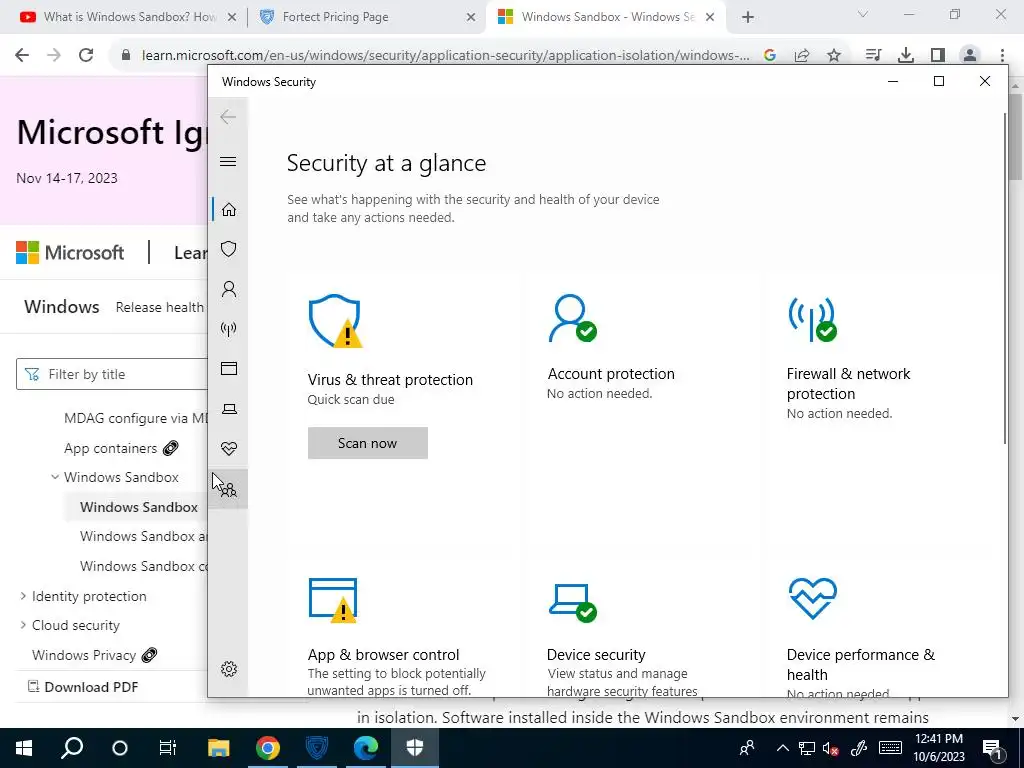Open File Explorer from the taskbar
This screenshot has height=768, width=1024.
pyautogui.click(x=218, y=747)
